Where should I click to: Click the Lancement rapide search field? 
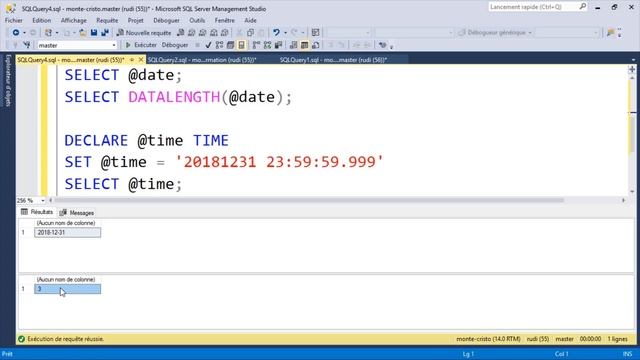pyautogui.click(x=533, y=7)
